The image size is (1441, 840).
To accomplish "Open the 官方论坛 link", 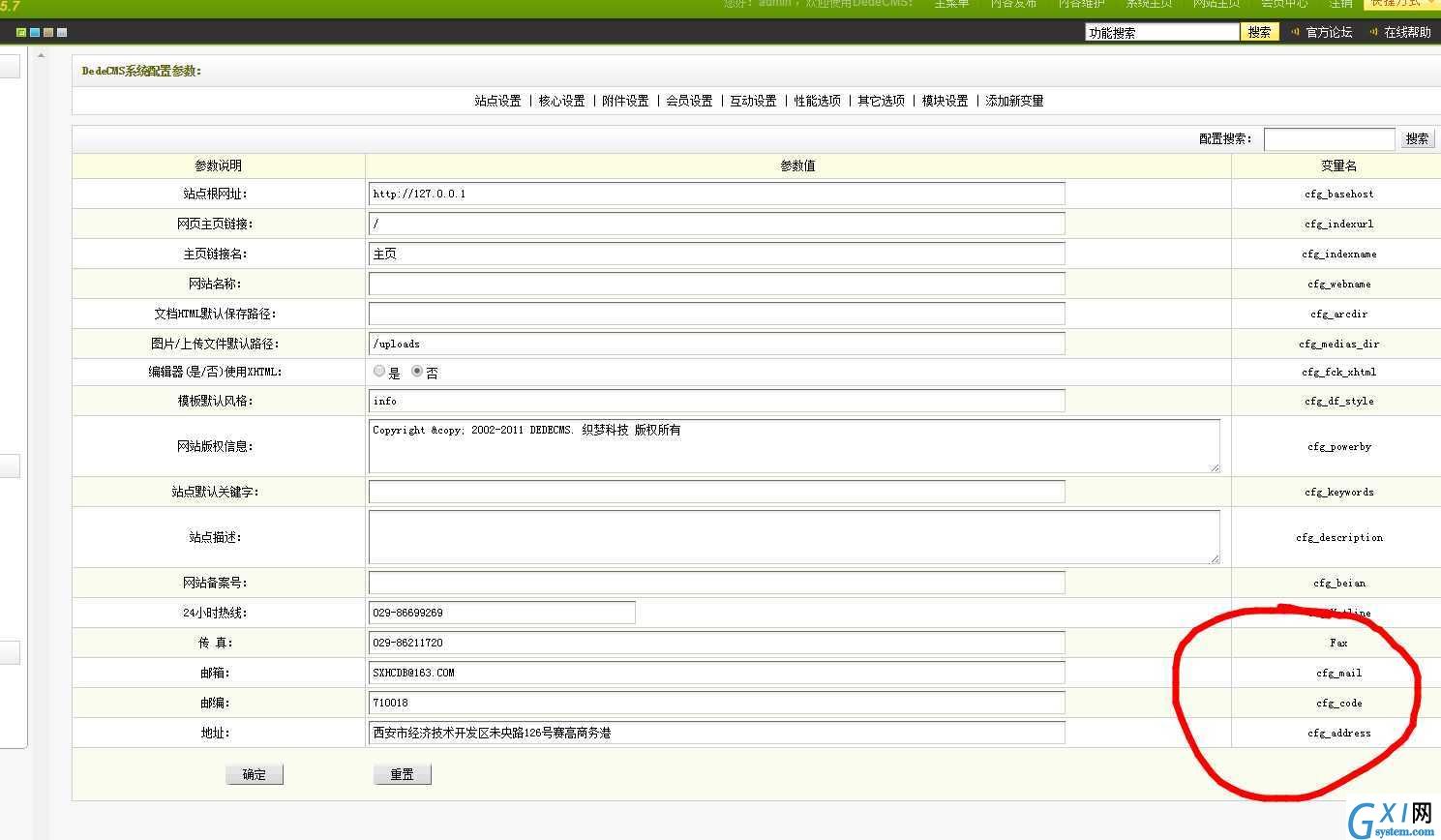I will click(1329, 32).
